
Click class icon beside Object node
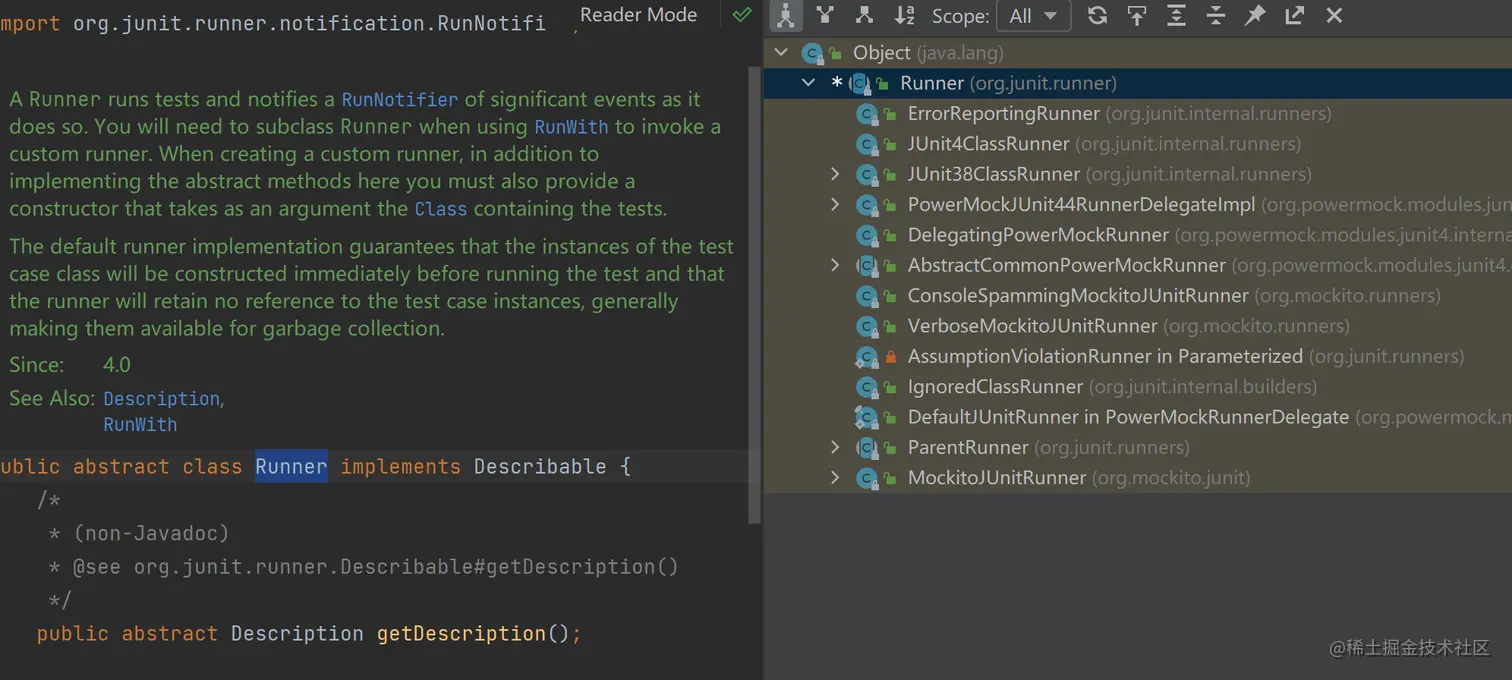[x=812, y=53]
